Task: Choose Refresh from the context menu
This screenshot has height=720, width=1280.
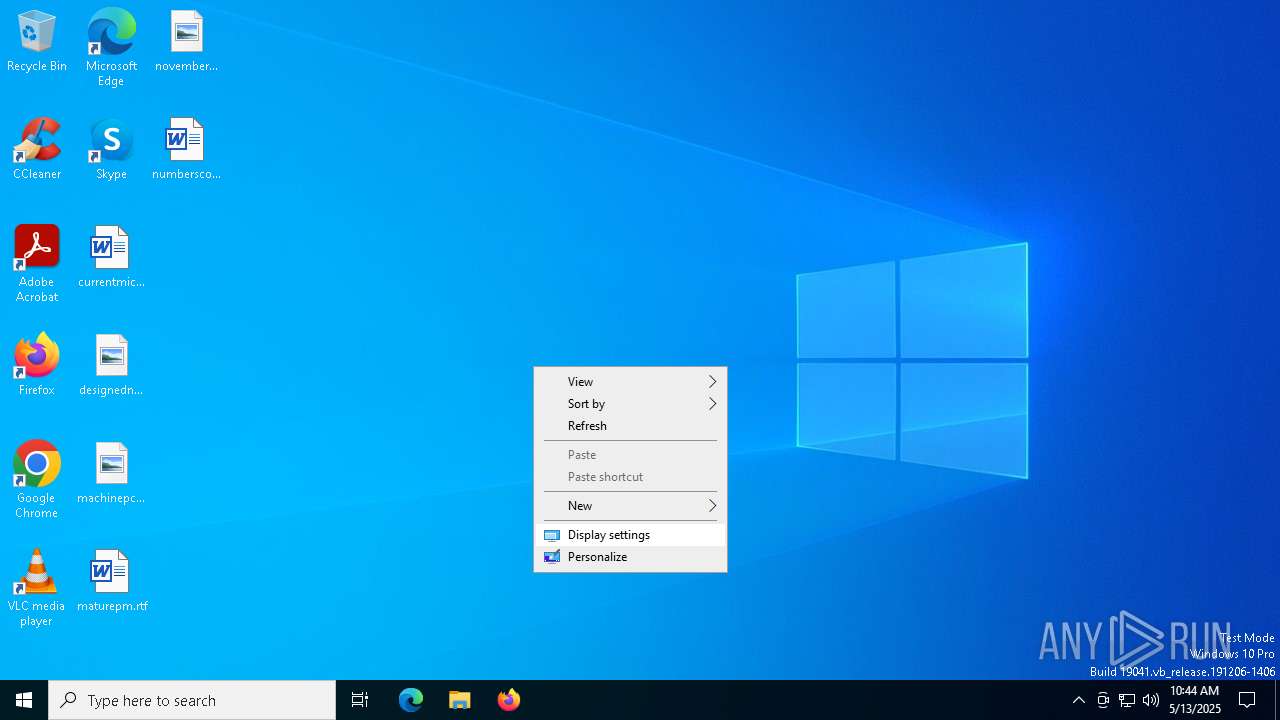Action: point(630,426)
